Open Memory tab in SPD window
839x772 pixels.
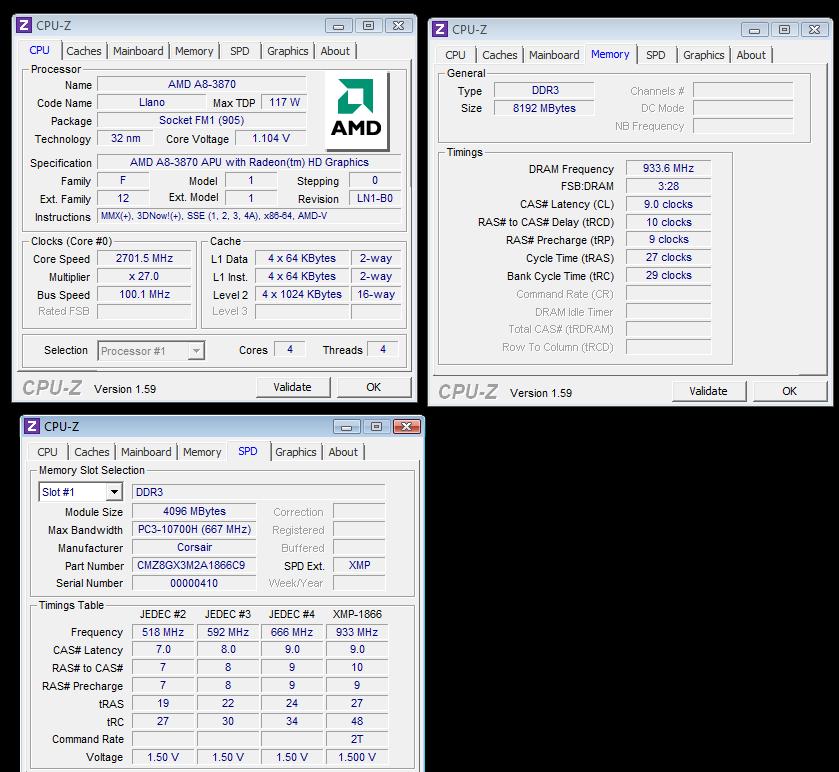(202, 452)
